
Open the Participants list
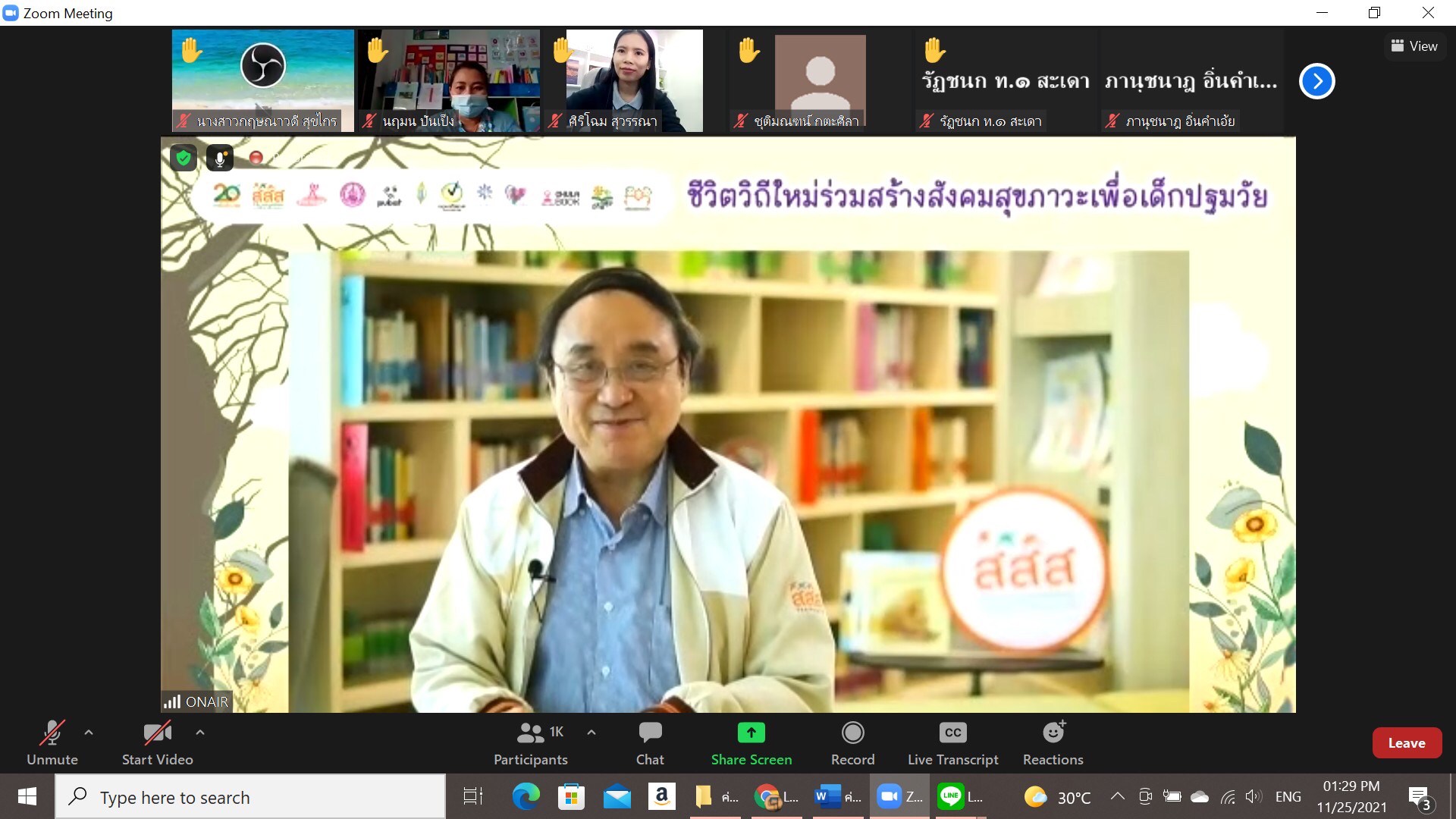click(x=531, y=742)
